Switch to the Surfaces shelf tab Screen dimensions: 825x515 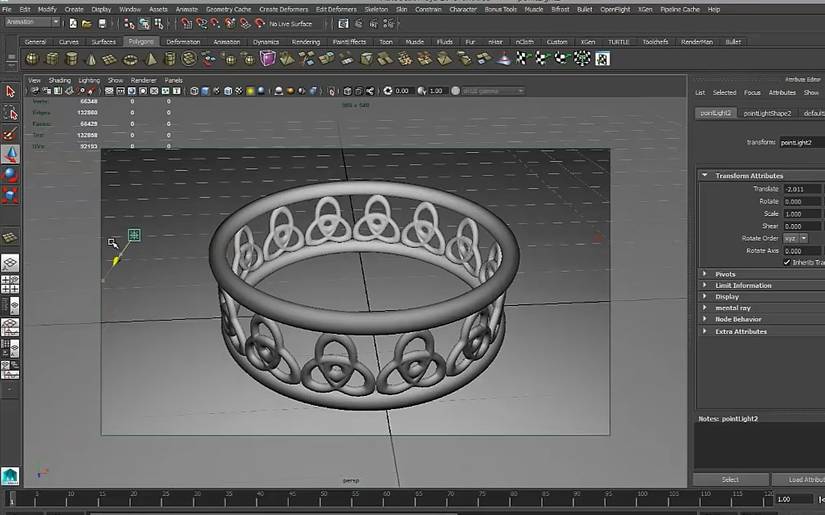pos(103,42)
